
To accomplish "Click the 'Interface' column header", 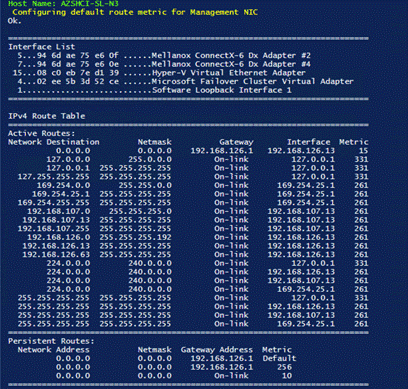I will click(x=309, y=142).
